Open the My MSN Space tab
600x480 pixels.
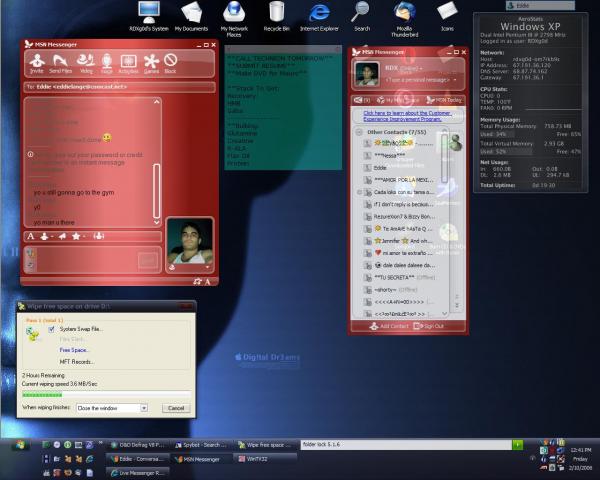[x=398, y=100]
